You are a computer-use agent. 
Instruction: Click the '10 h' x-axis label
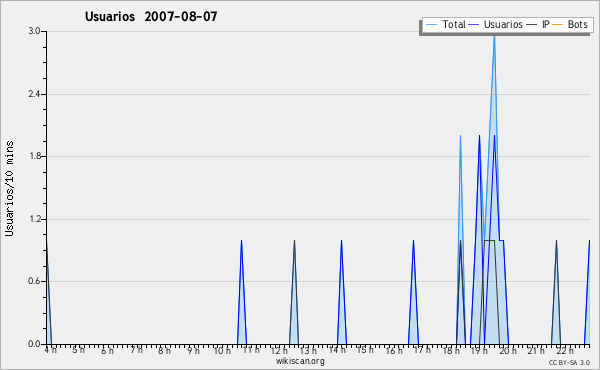[x=222, y=350]
